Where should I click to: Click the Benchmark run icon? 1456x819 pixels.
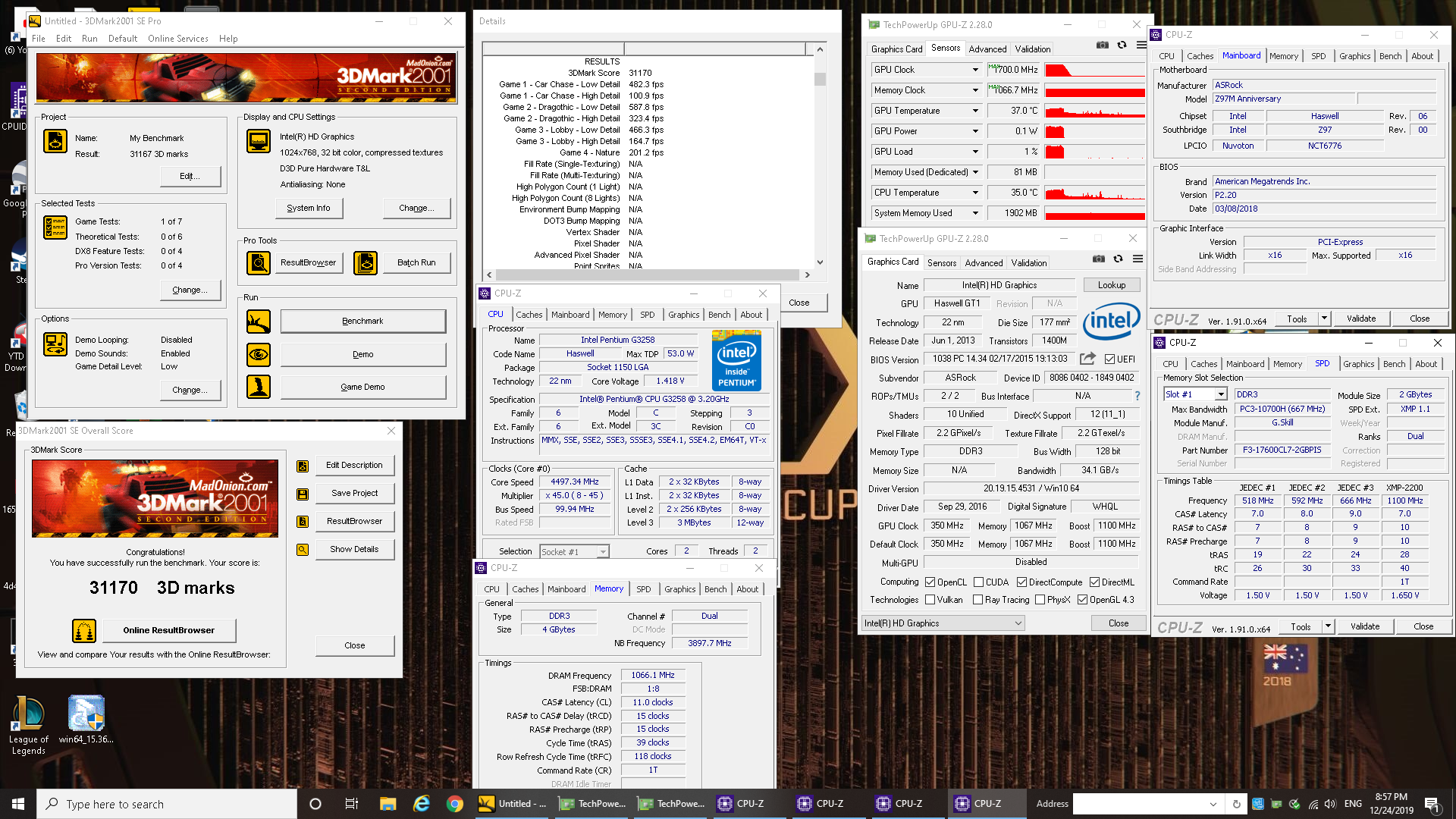259,322
